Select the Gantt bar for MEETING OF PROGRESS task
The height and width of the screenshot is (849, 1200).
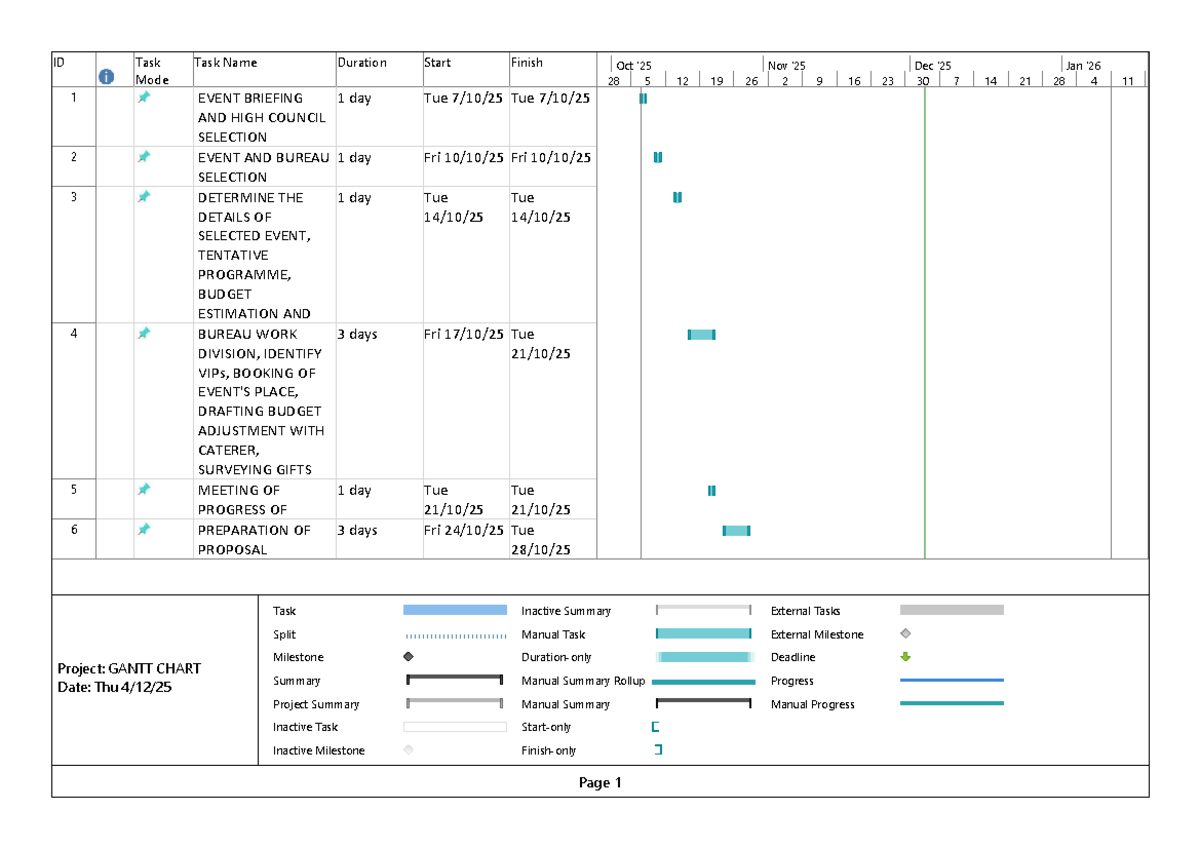(x=711, y=490)
